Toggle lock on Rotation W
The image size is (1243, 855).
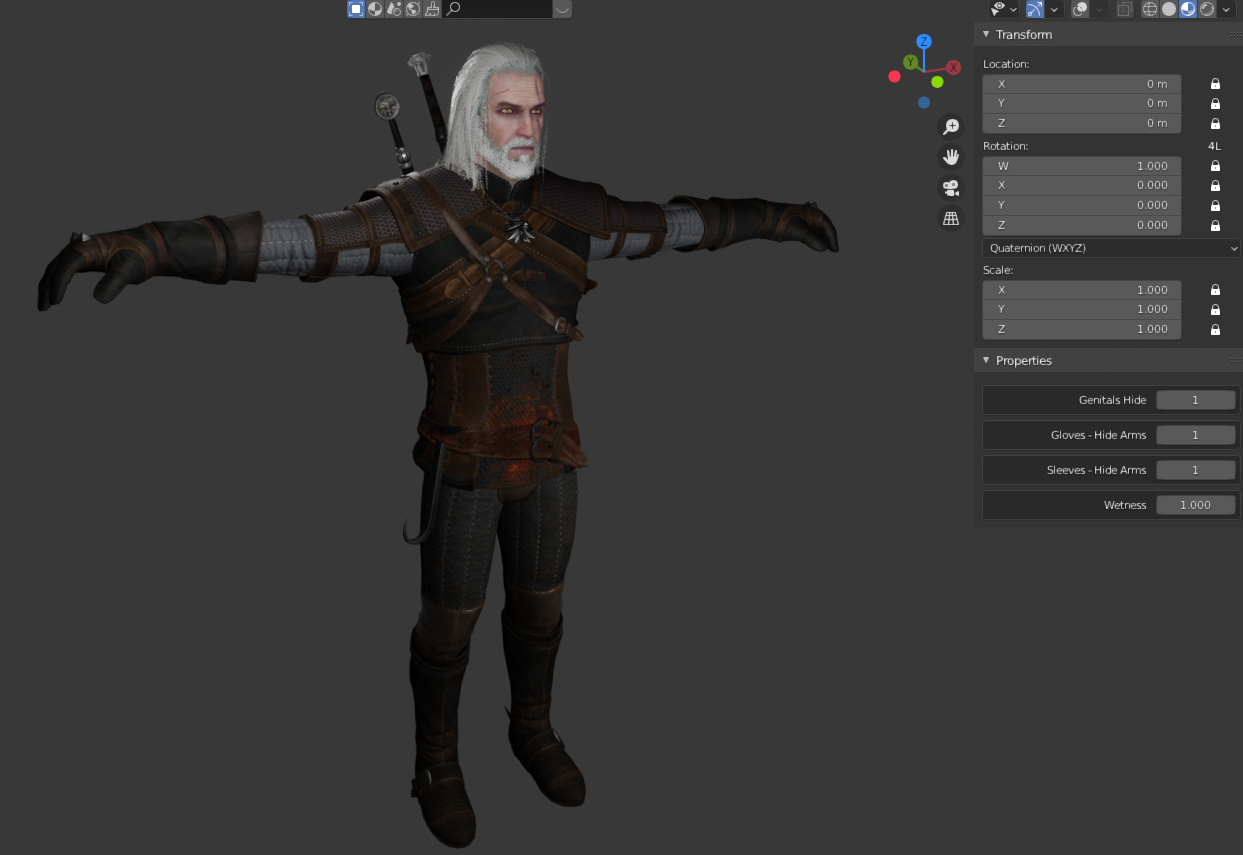1215,166
